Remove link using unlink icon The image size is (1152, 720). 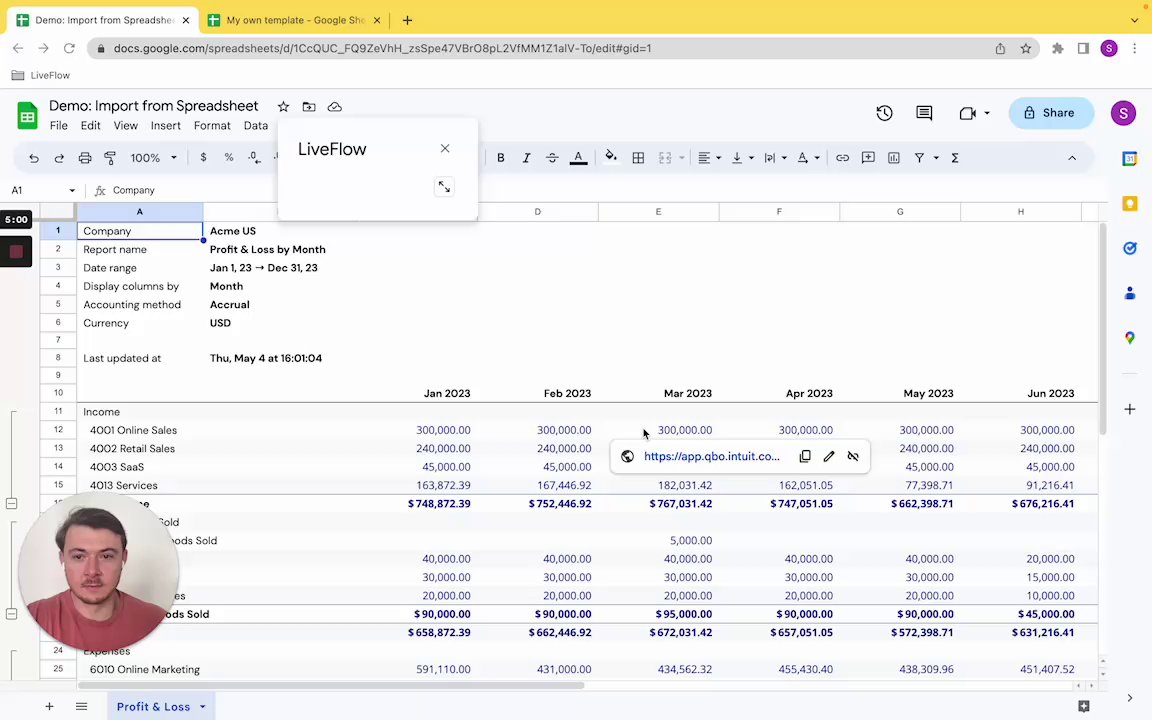(x=853, y=456)
